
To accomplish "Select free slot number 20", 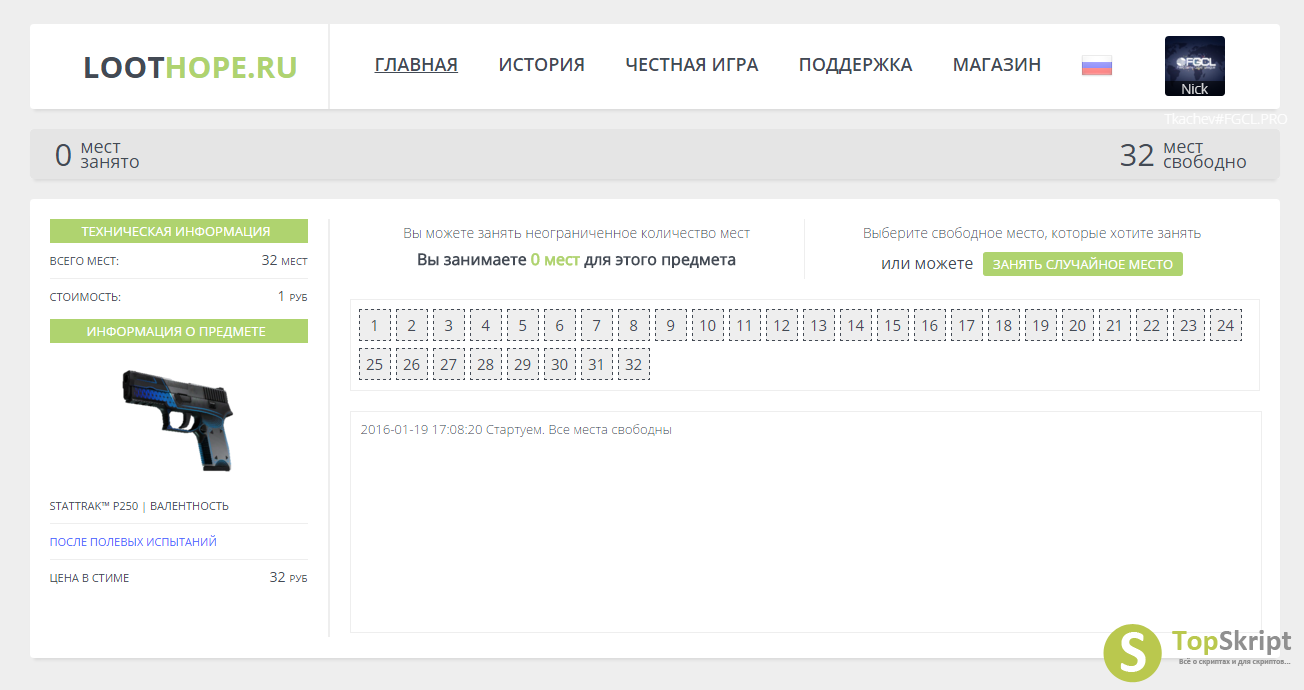I will point(1078,325).
